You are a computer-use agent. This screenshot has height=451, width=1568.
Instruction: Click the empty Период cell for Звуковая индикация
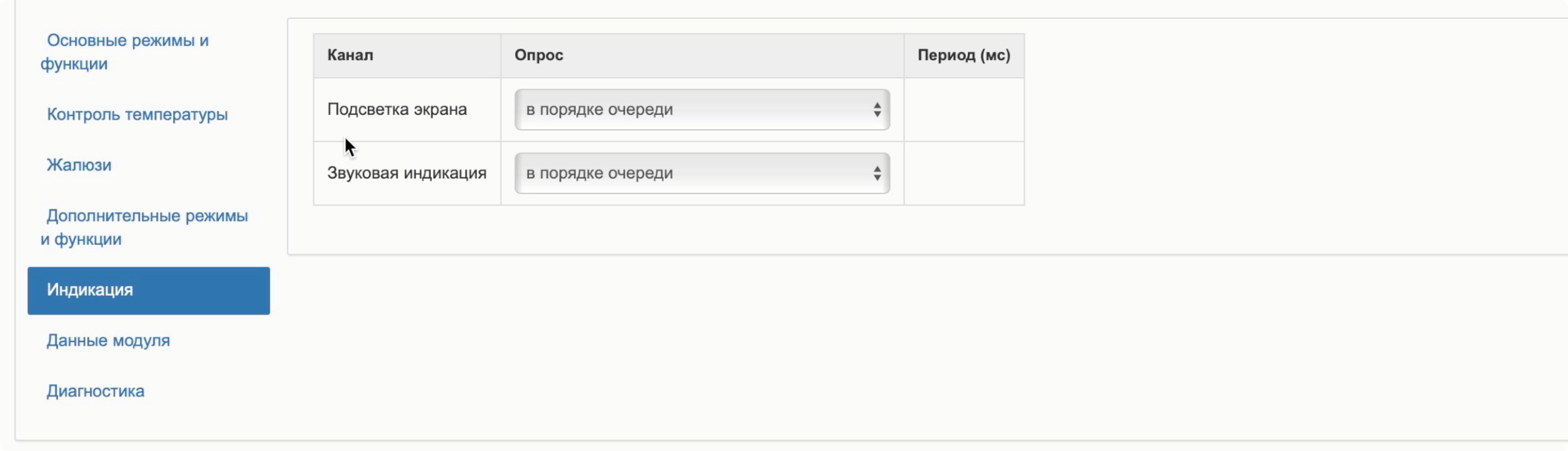(x=963, y=174)
